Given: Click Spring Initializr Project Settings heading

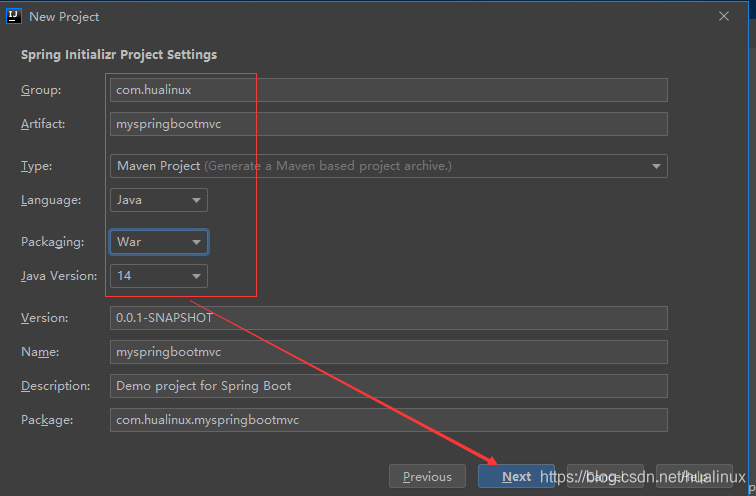Looking at the screenshot, I should [119, 55].
